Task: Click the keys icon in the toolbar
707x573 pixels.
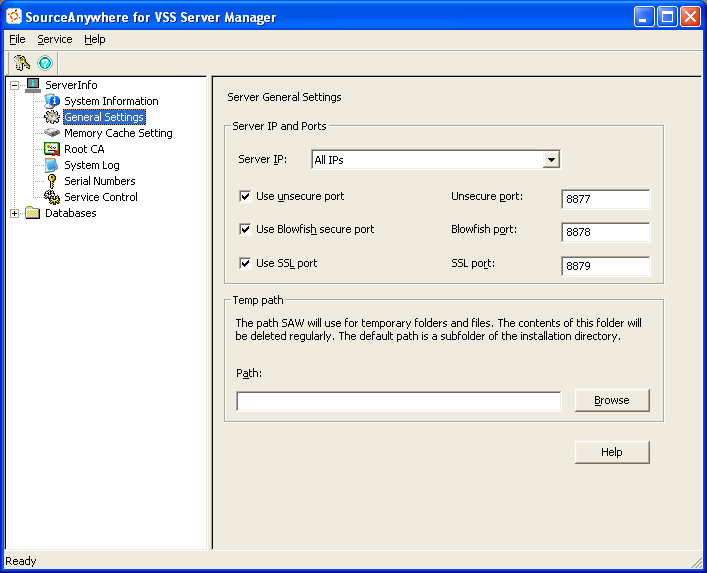Action: 22,62
